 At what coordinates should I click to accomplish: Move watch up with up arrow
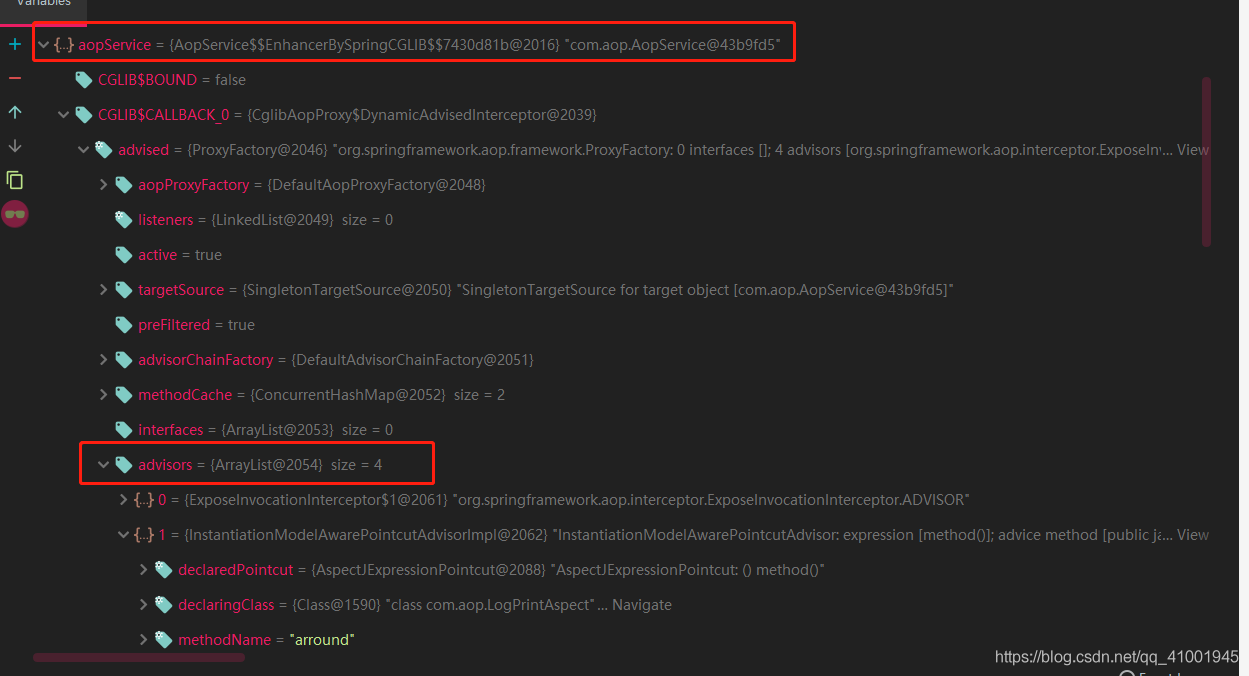15,112
